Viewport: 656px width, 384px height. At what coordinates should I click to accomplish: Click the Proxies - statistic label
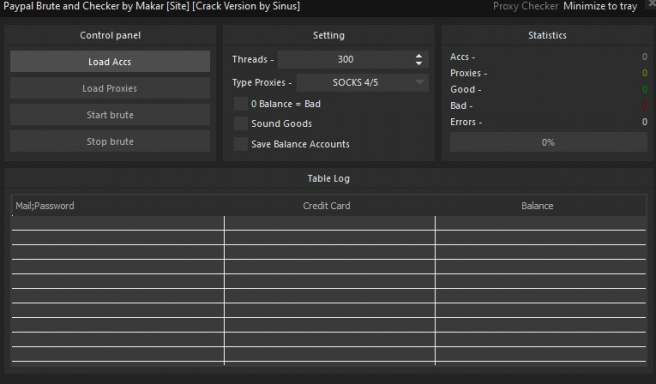[x=469, y=73]
